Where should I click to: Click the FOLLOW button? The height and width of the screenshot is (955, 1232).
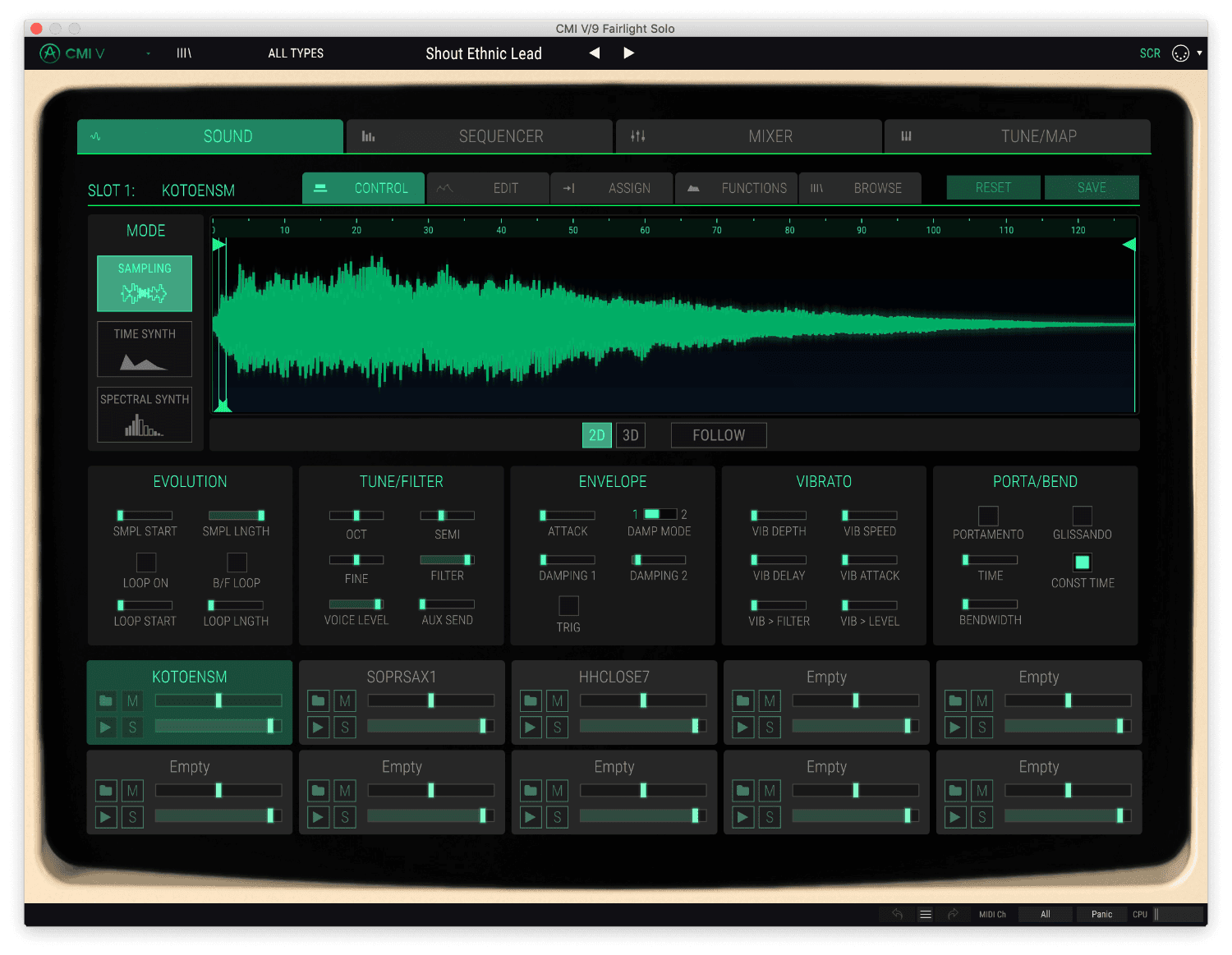tap(719, 435)
